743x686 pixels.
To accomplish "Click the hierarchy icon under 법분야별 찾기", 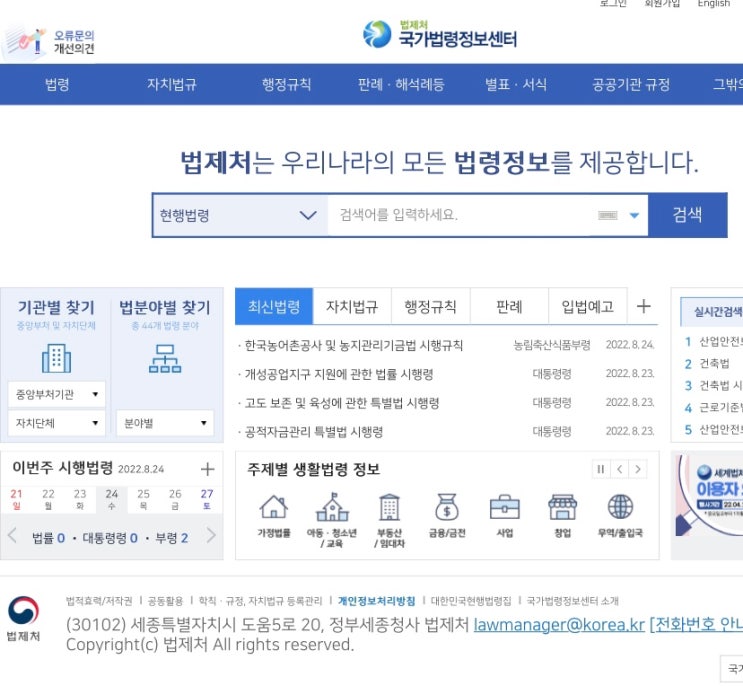I will click(x=165, y=358).
